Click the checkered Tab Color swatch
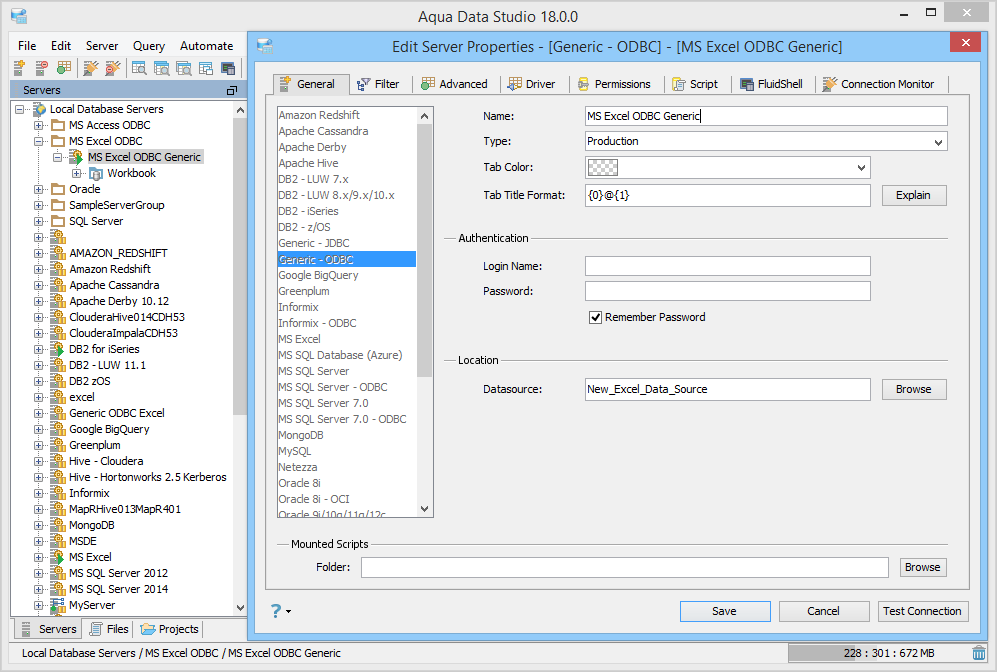Image resolution: width=997 pixels, height=672 pixels. point(602,168)
